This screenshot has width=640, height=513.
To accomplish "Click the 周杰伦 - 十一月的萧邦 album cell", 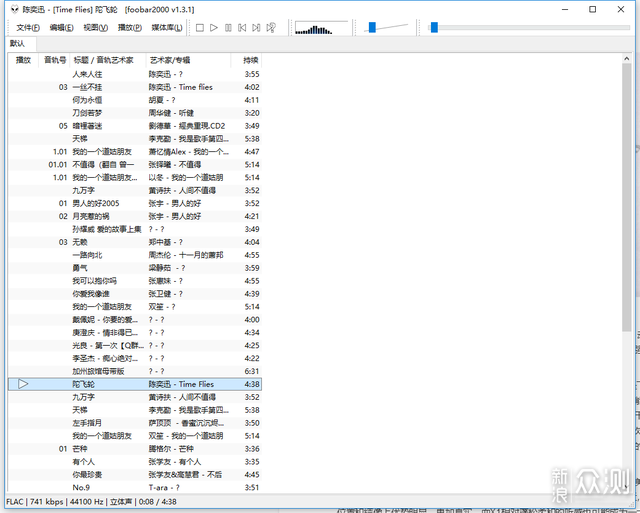I will point(186,255).
